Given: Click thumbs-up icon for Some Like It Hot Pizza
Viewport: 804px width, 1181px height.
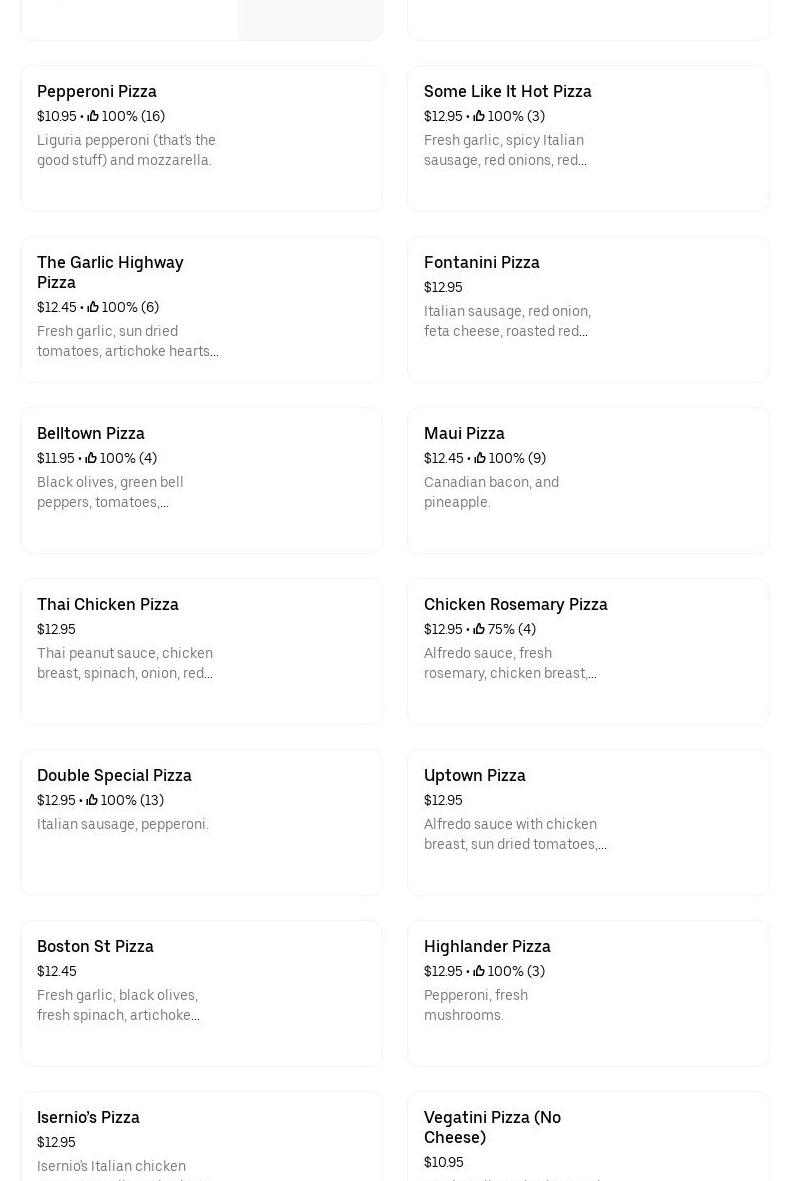Looking at the screenshot, I should point(479,117).
